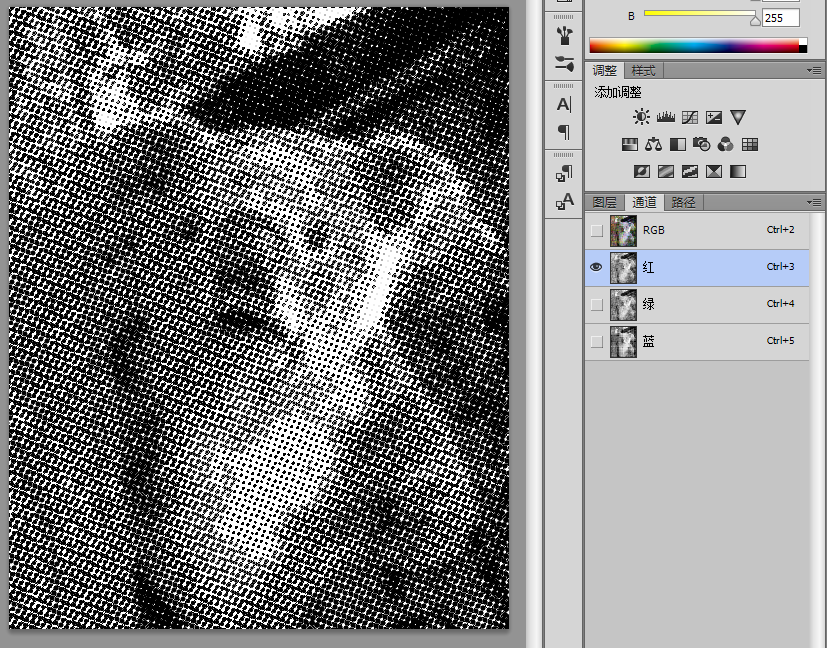The height and width of the screenshot is (648, 827).
Task: Open the 调整 panel flyout menu
Action: pyautogui.click(x=814, y=70)
